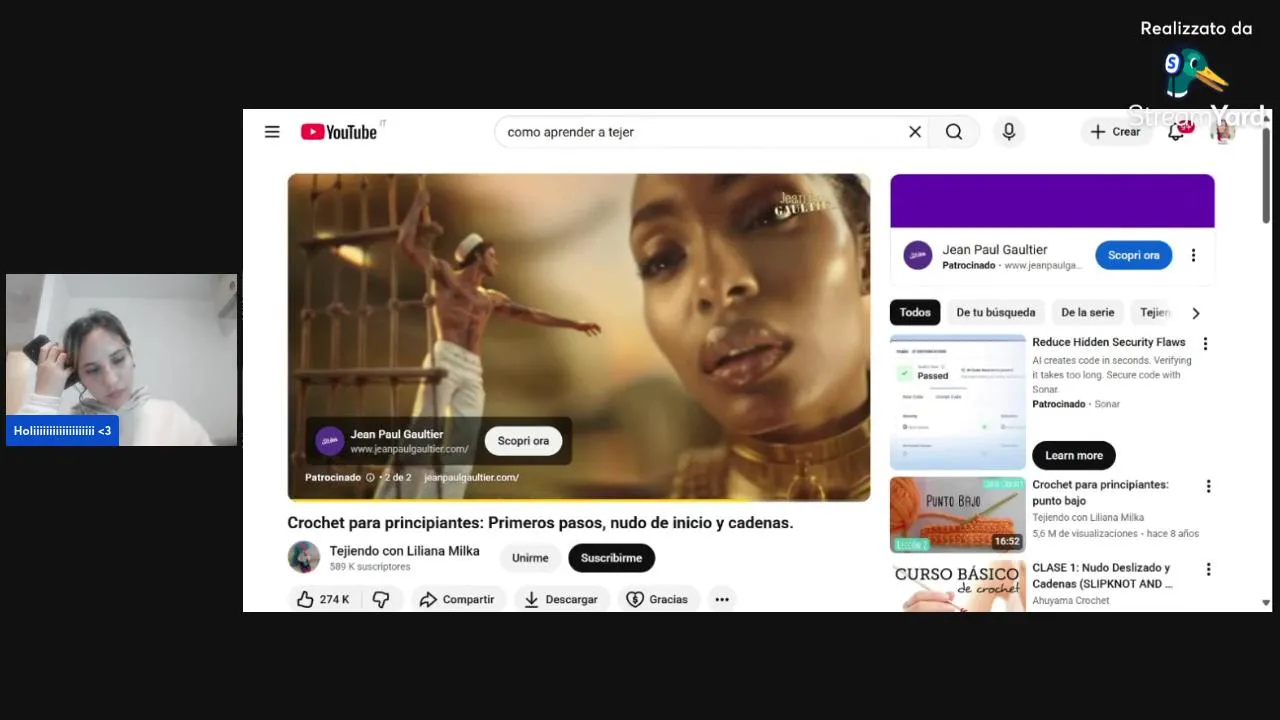Click the 'Gracias' super thanks button
Screen dimensions: 1280x720
(657, 599)
